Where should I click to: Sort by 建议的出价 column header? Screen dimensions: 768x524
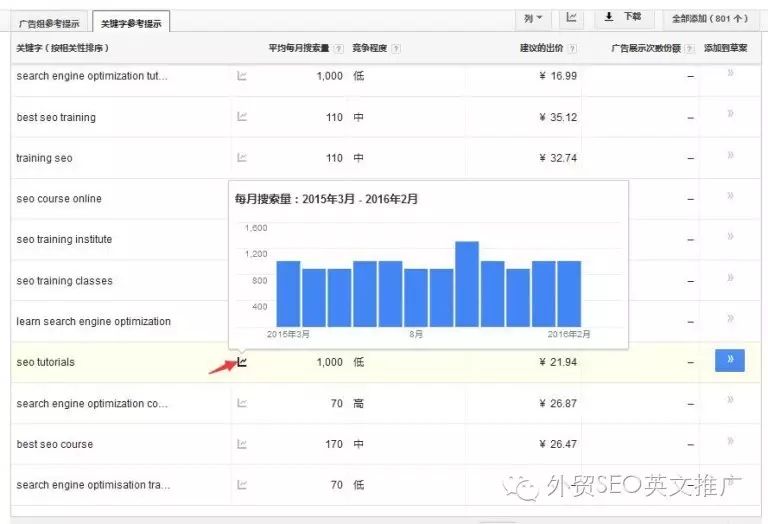542,48
